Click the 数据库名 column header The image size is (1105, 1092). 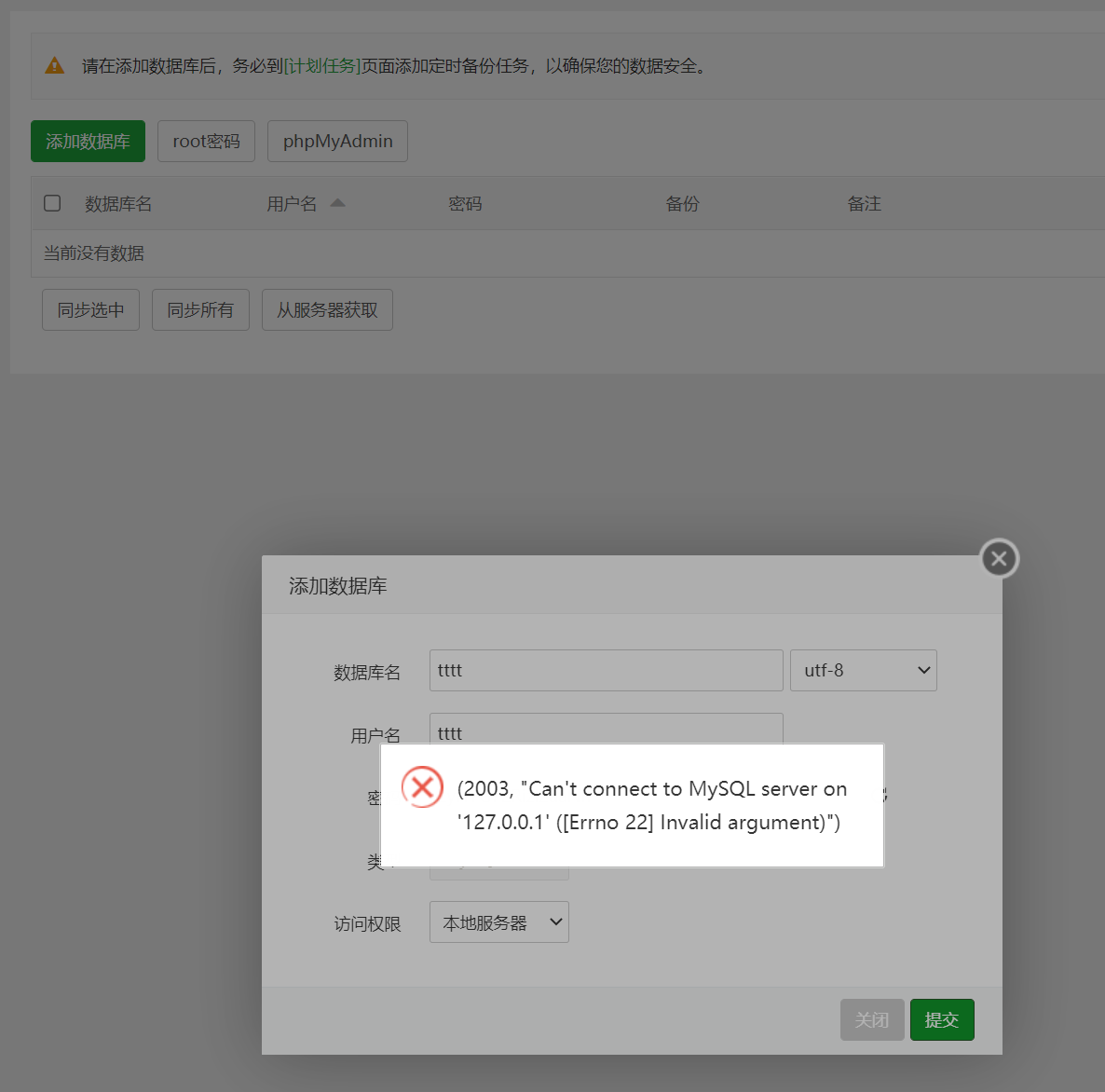click(118, 204)
